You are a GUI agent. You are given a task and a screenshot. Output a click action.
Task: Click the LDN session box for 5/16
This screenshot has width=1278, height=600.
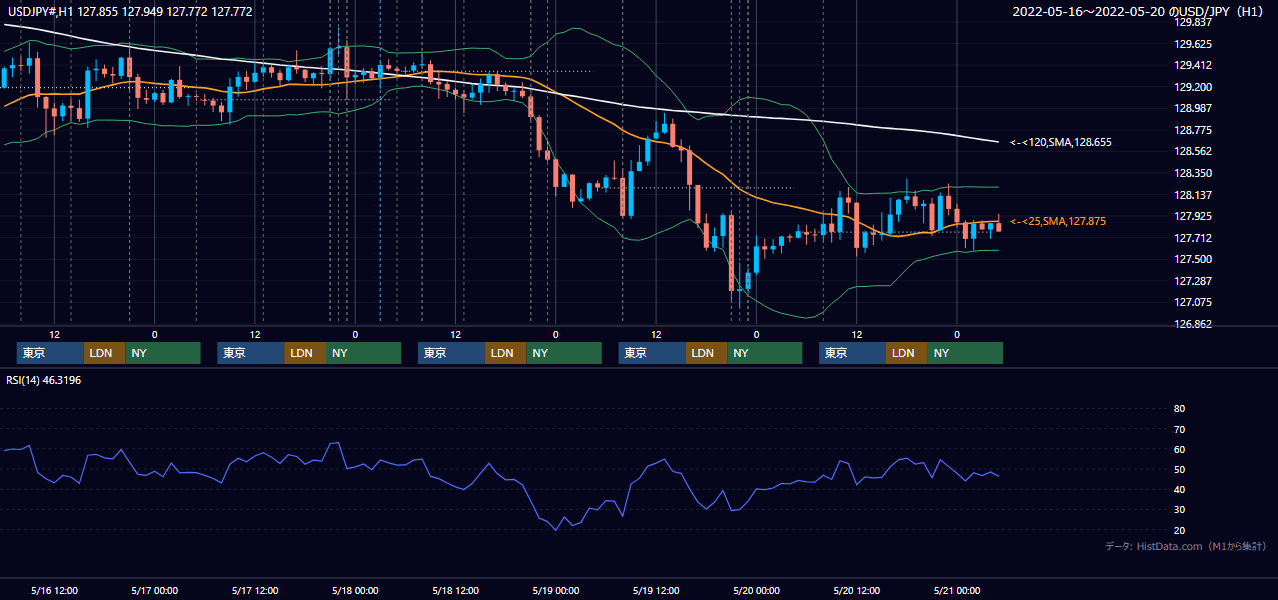[105, 353]
